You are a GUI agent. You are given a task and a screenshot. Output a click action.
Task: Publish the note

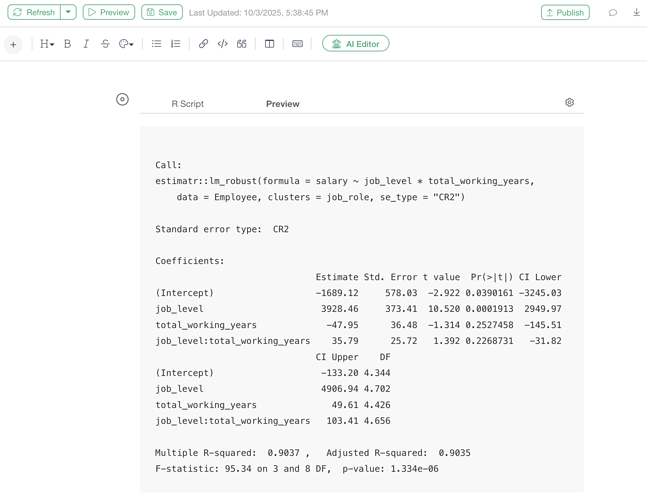point(565,13)
